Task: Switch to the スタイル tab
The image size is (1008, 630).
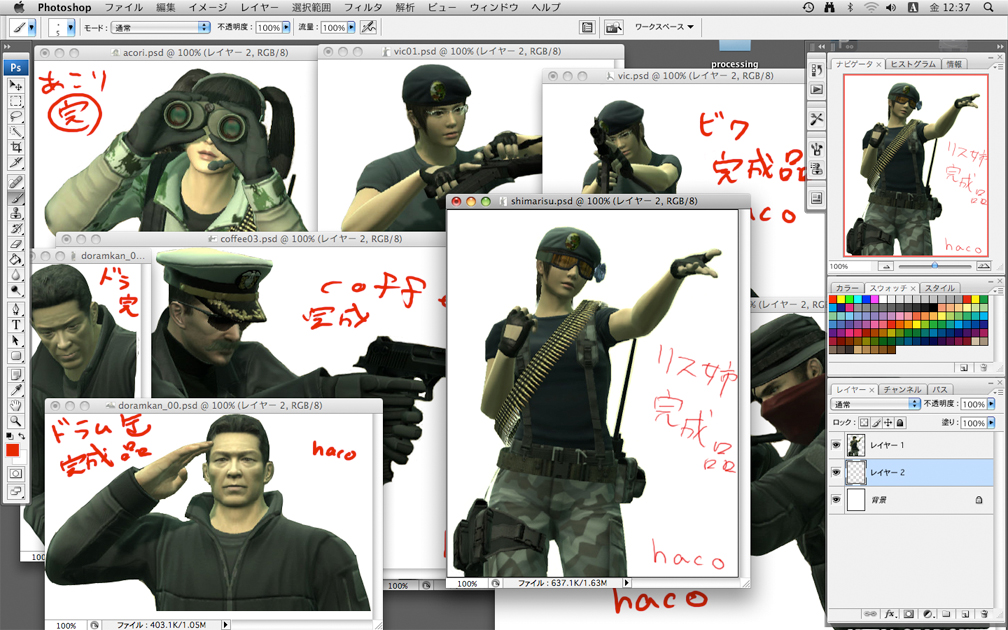Action: [939, 288]
